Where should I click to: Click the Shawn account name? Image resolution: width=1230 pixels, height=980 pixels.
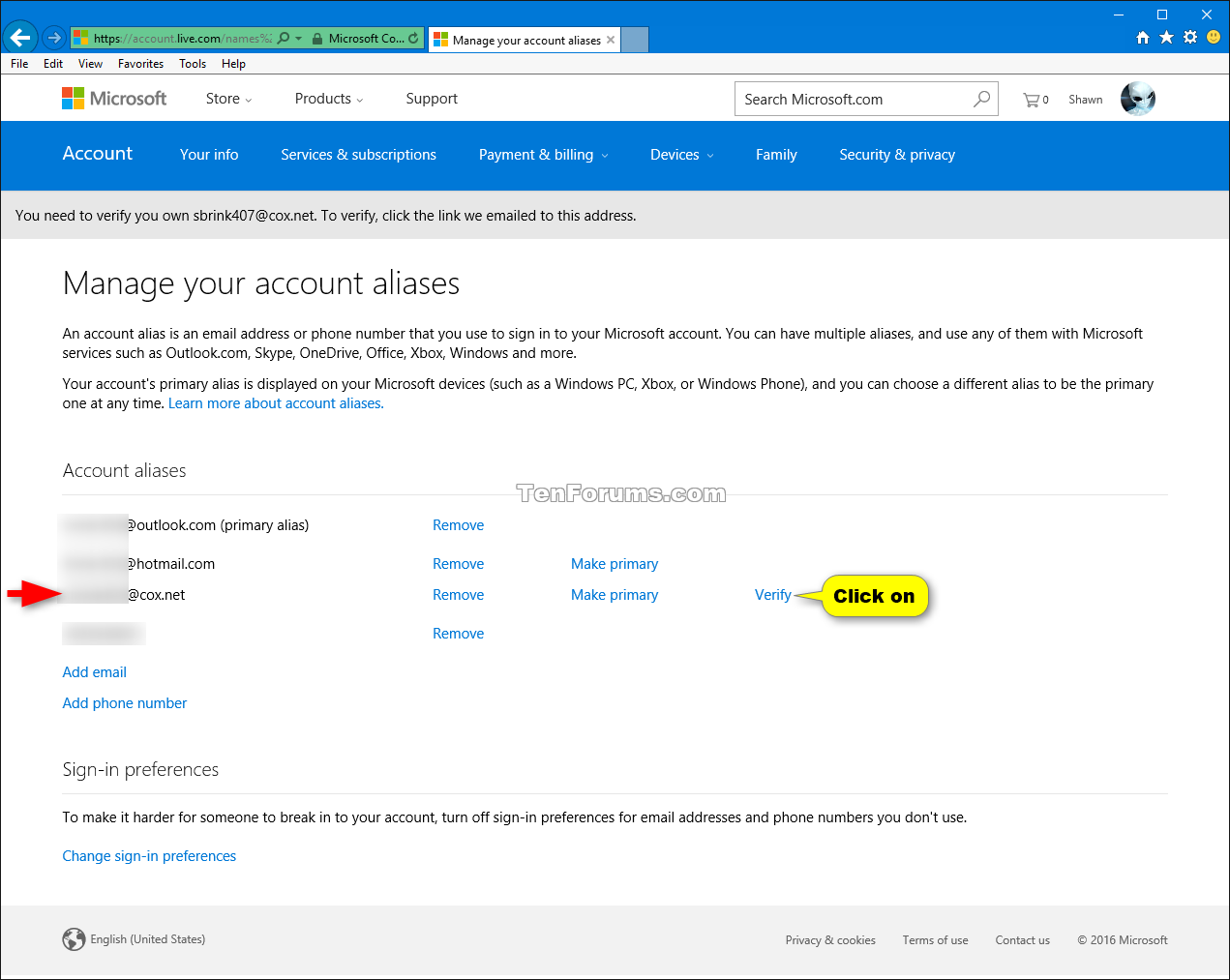point(1086,100)
